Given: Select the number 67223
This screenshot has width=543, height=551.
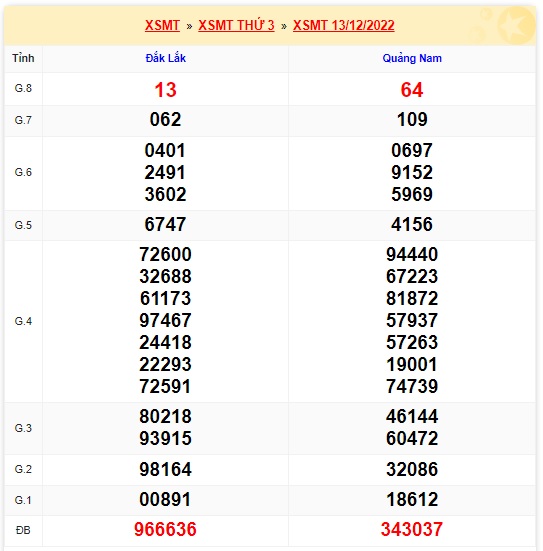Looking at the screenshot, I should tap(412, 277).
